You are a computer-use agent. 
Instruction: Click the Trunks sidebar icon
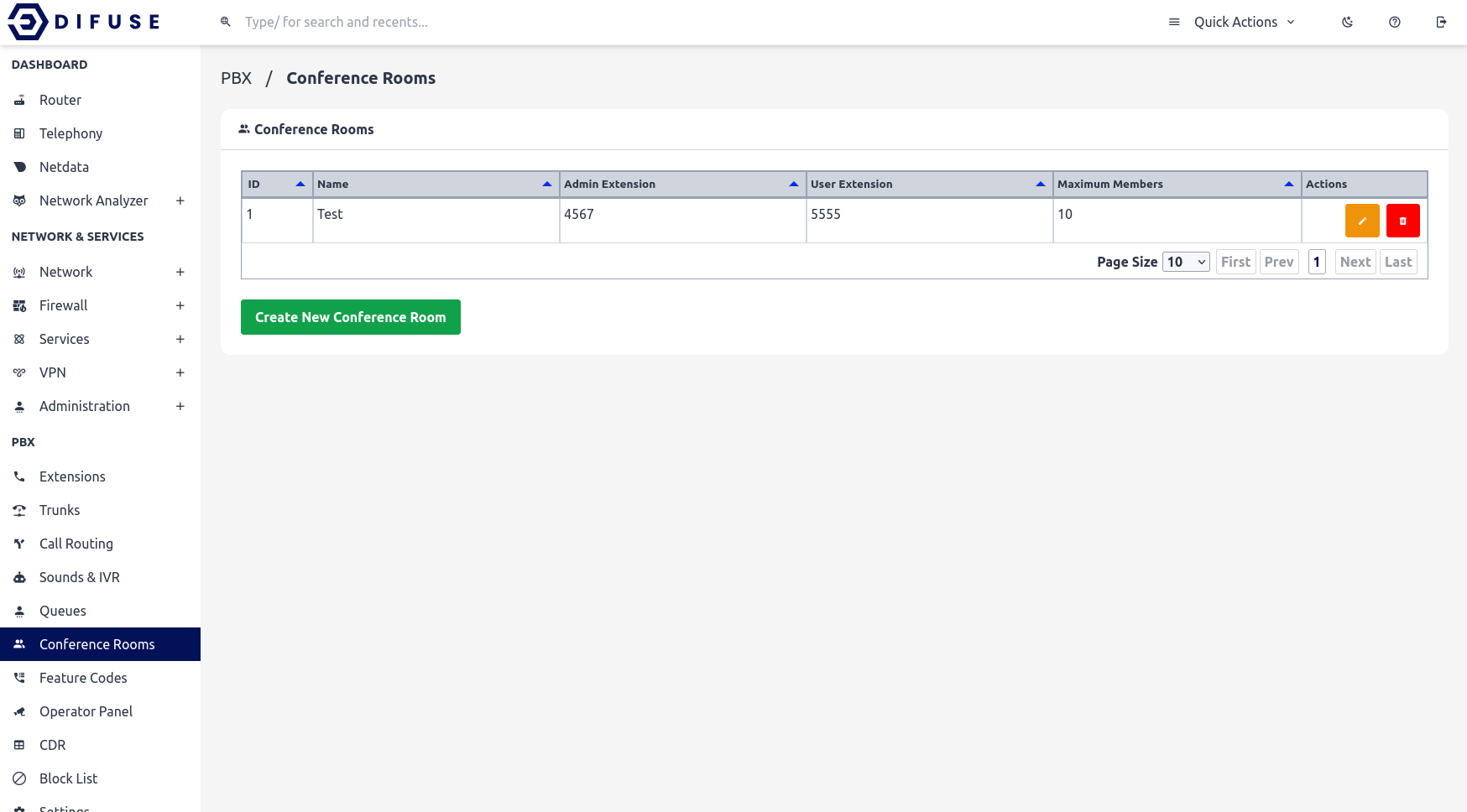(19, 510)
